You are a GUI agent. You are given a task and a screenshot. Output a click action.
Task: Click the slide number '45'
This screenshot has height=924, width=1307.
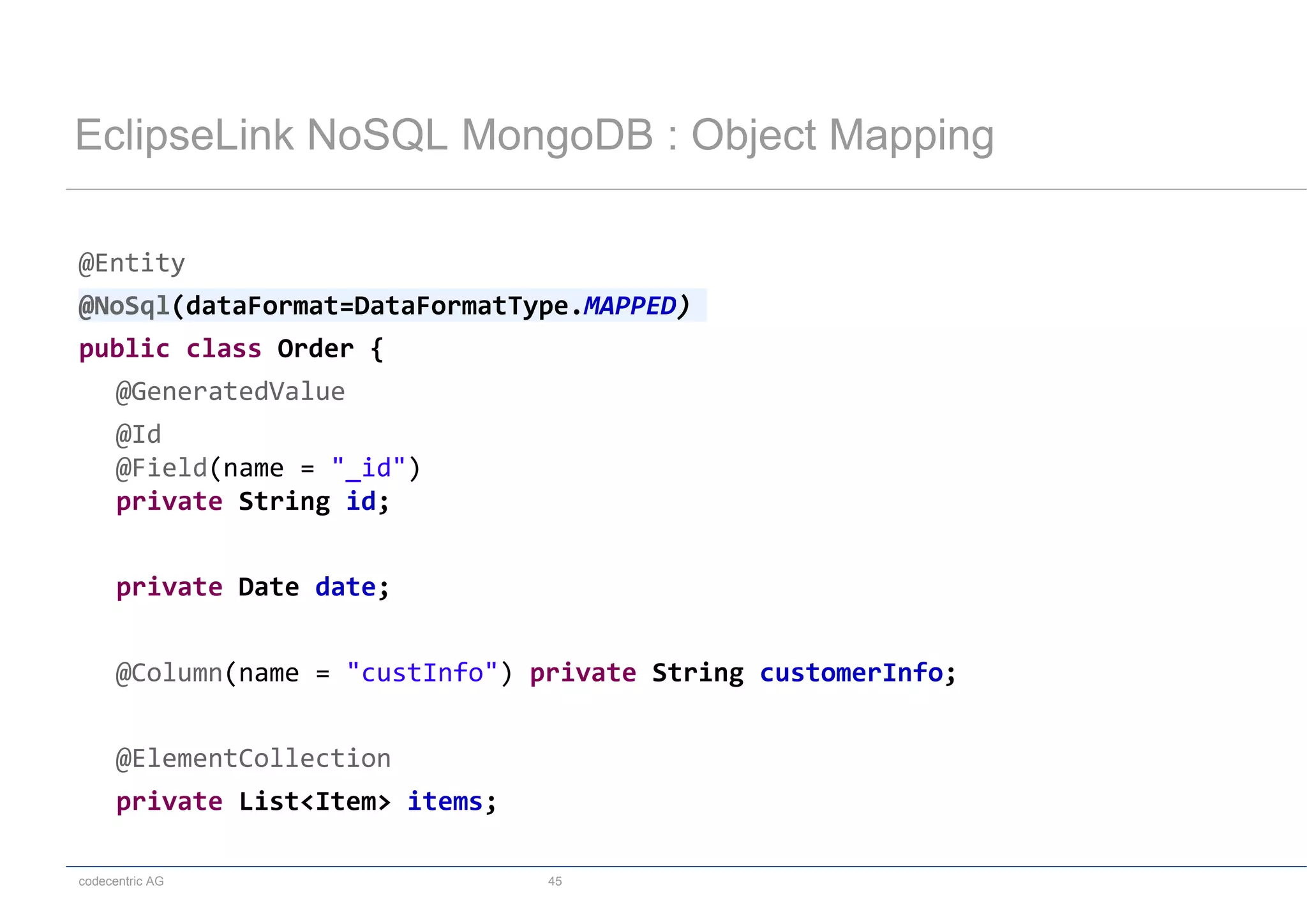(555, 881)
